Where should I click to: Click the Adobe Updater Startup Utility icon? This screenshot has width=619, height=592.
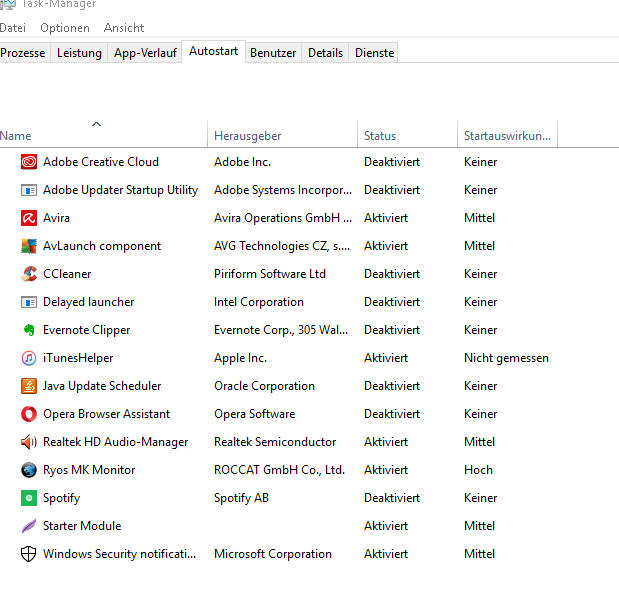click(x=29, y=190)
